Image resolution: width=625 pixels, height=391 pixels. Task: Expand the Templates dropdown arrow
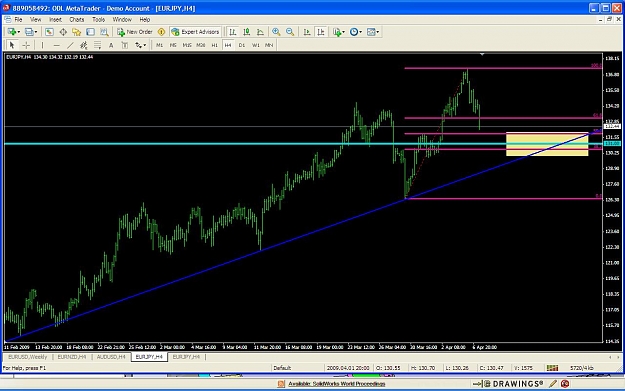(377, 32)
